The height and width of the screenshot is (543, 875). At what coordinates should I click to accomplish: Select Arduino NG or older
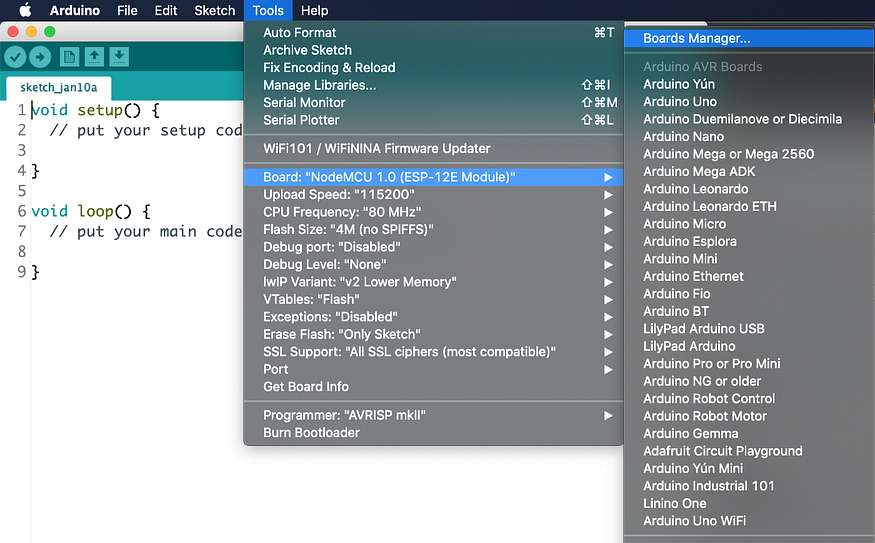tap(749, 381)
